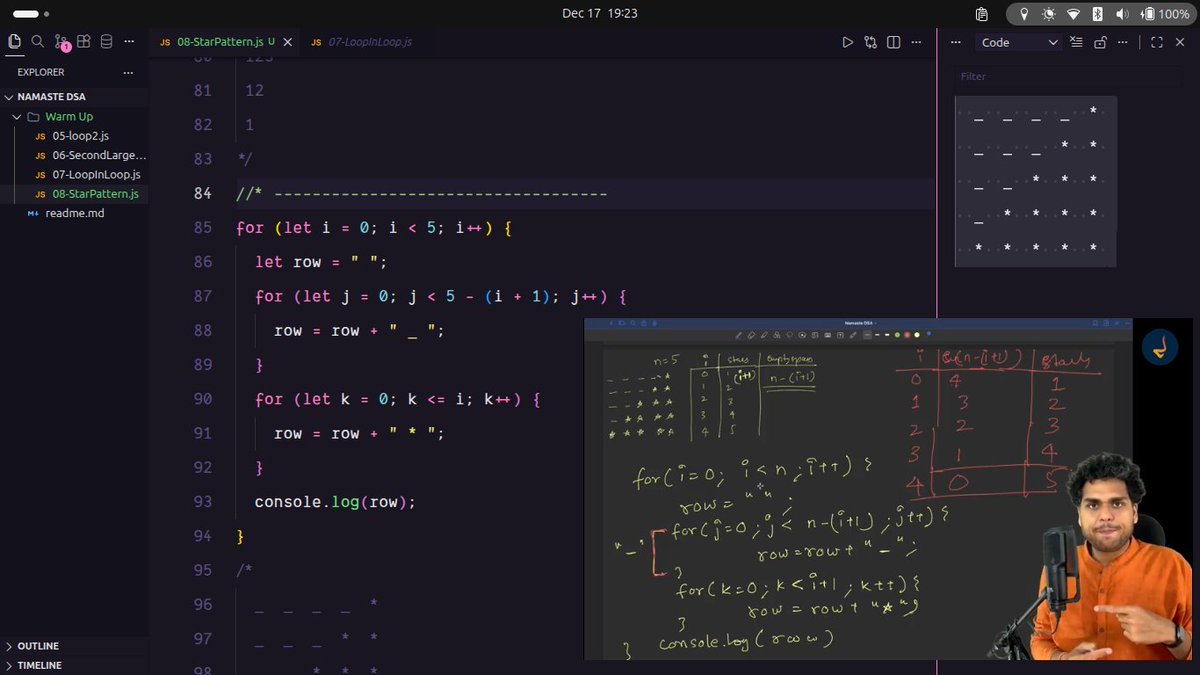
Task: Toggle output scroll lock
Action: pos(1100,42)
